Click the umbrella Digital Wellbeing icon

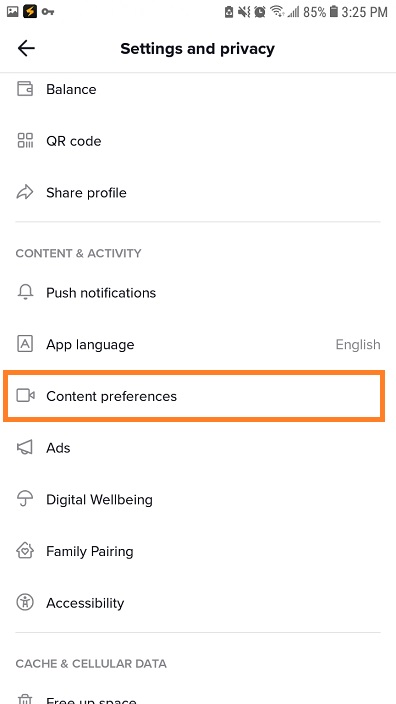tap(25, 499)
